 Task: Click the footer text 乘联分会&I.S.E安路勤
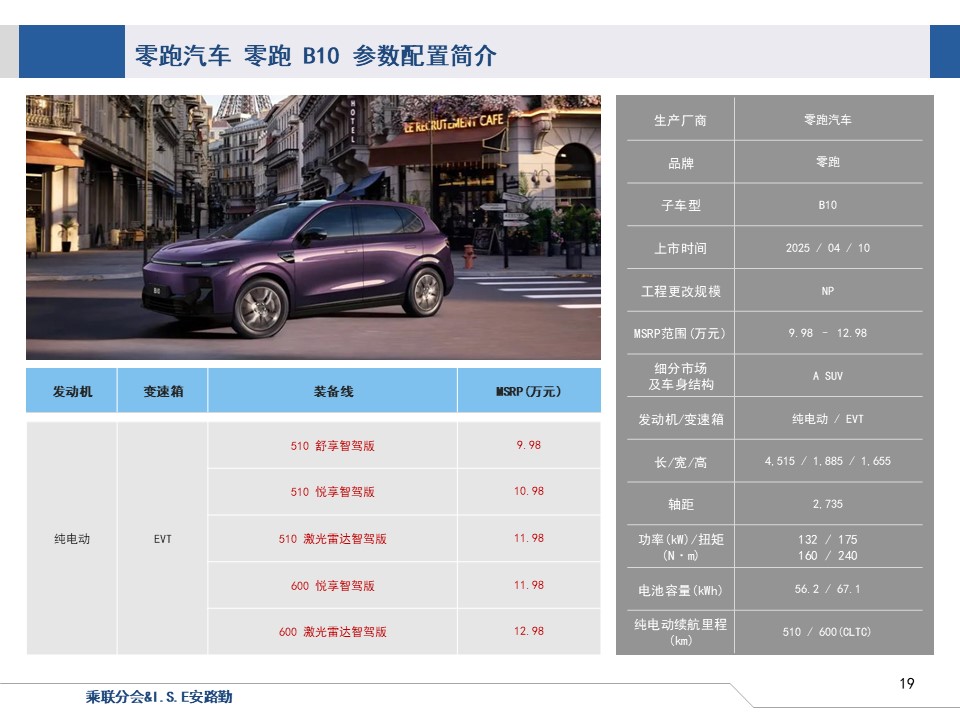click(x=159, y=697)
